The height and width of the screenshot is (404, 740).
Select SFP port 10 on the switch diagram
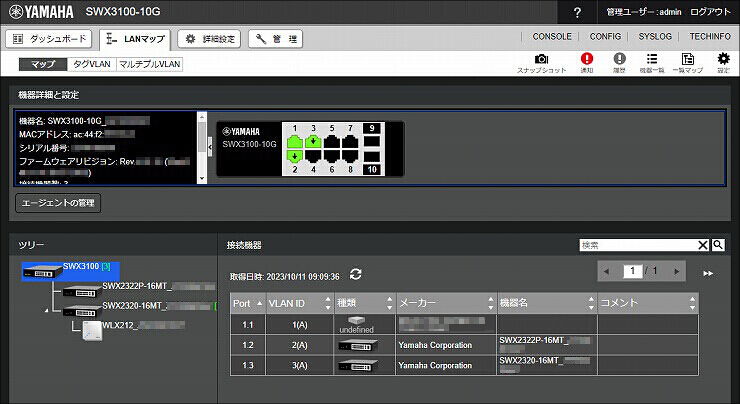pyautogui.click(x=372, y=157)
